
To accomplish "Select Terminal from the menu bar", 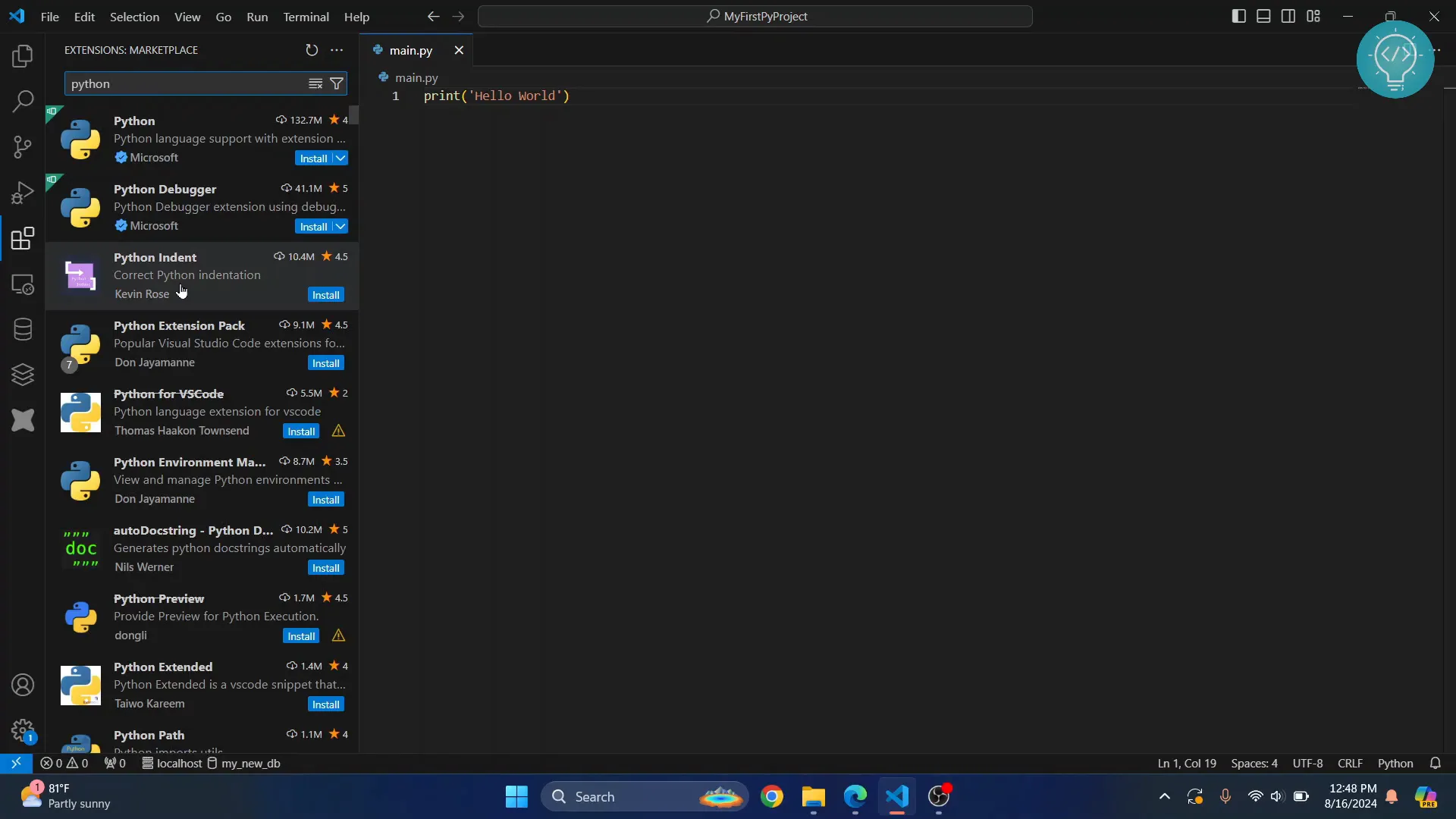I will (306, 17).
